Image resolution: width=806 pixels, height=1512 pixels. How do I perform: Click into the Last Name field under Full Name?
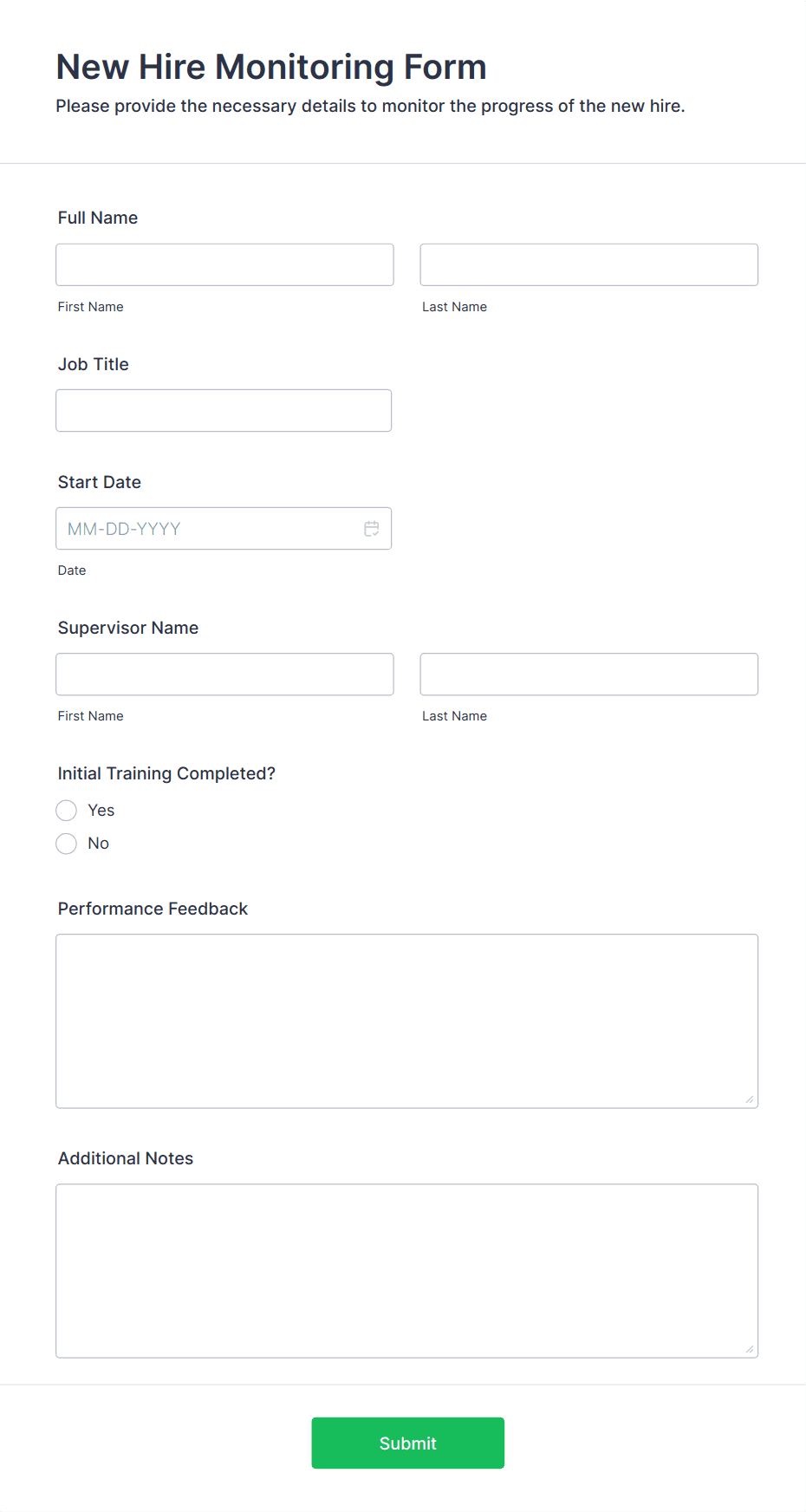(588, 264)
